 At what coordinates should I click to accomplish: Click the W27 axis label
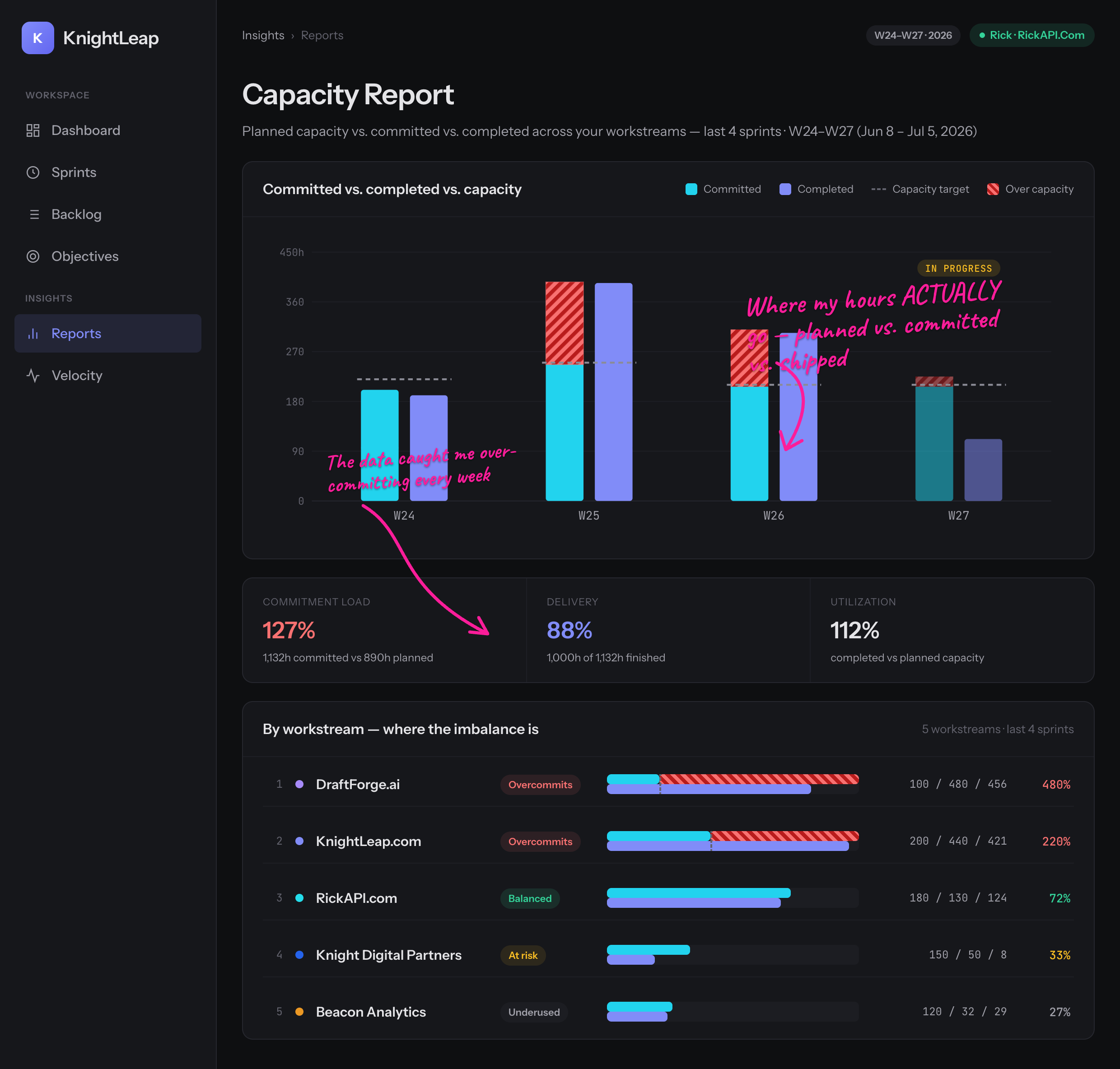coord(959,516)
